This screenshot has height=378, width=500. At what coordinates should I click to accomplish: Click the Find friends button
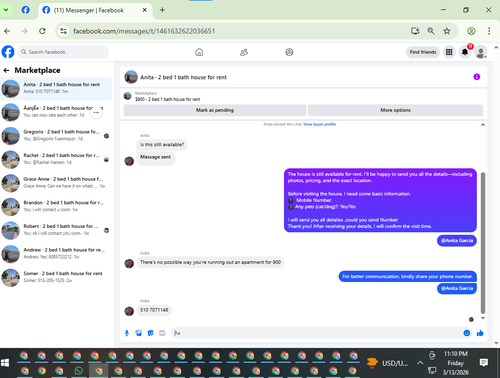423,52
